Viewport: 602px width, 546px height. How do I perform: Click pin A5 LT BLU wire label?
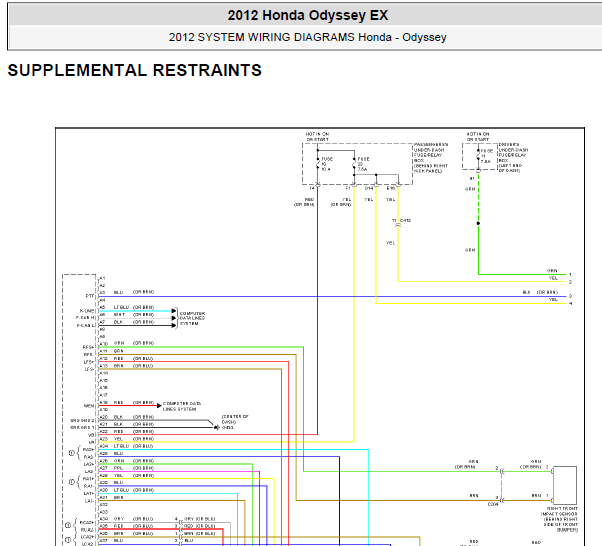(x=121, y=307)
